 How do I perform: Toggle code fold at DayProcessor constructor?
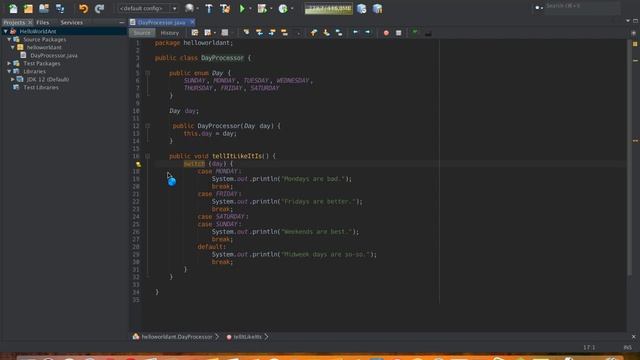[148, 126]
